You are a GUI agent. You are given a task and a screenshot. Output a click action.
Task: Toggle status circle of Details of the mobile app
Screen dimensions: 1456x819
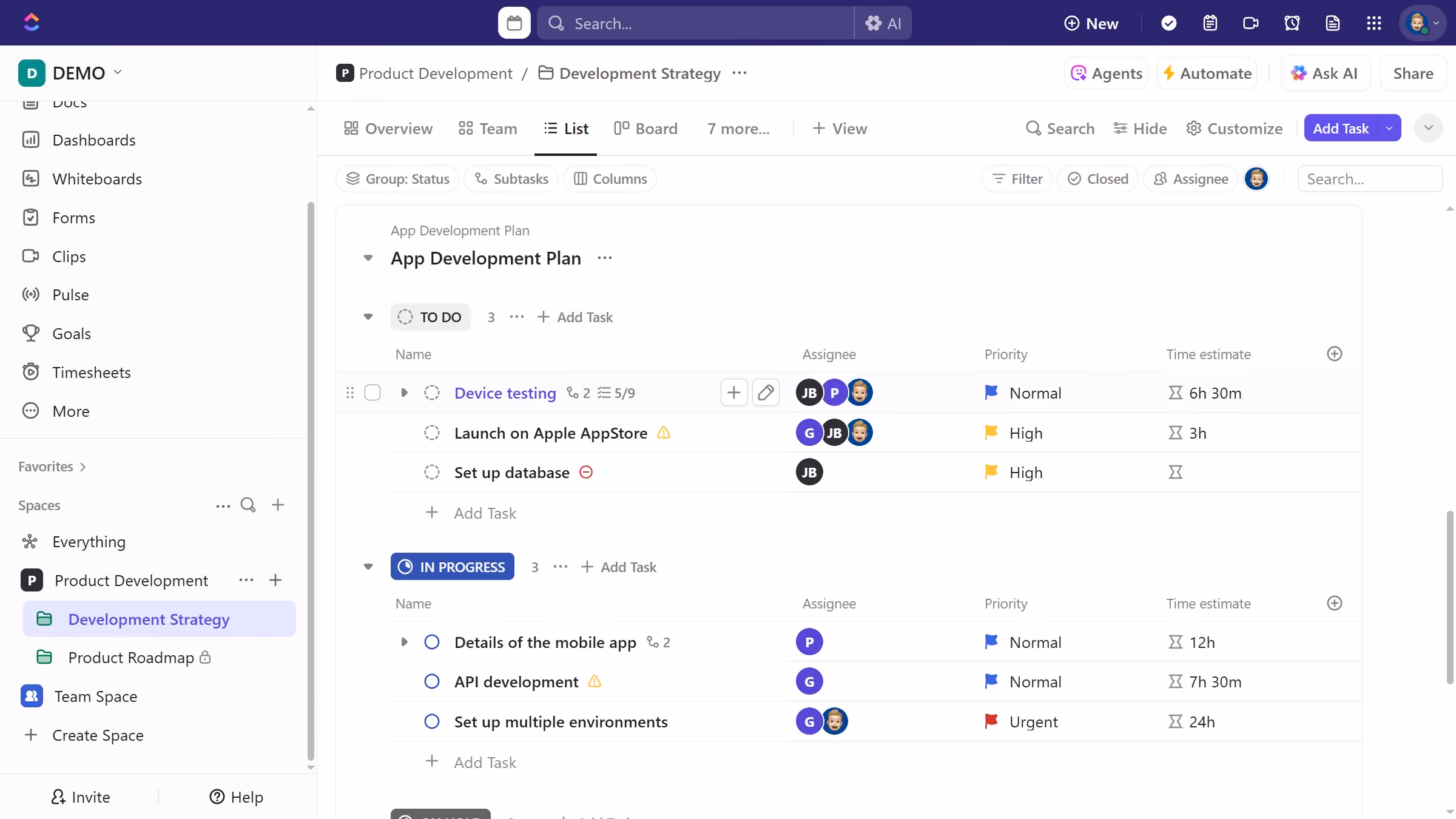point(431,642)
